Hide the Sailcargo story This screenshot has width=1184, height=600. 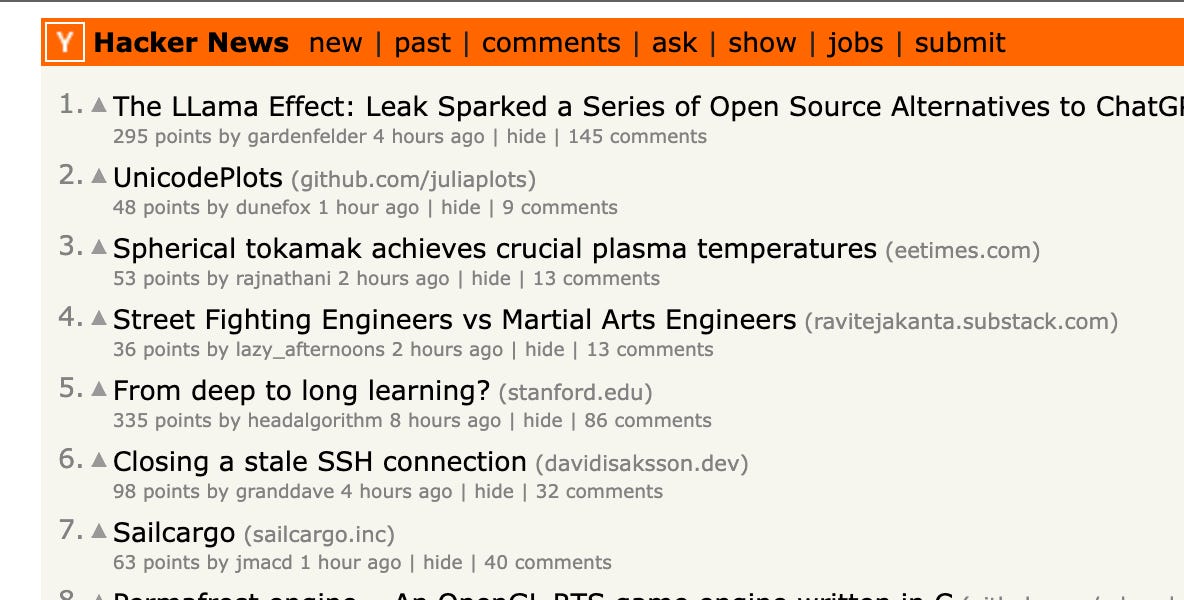pos(442,562)
